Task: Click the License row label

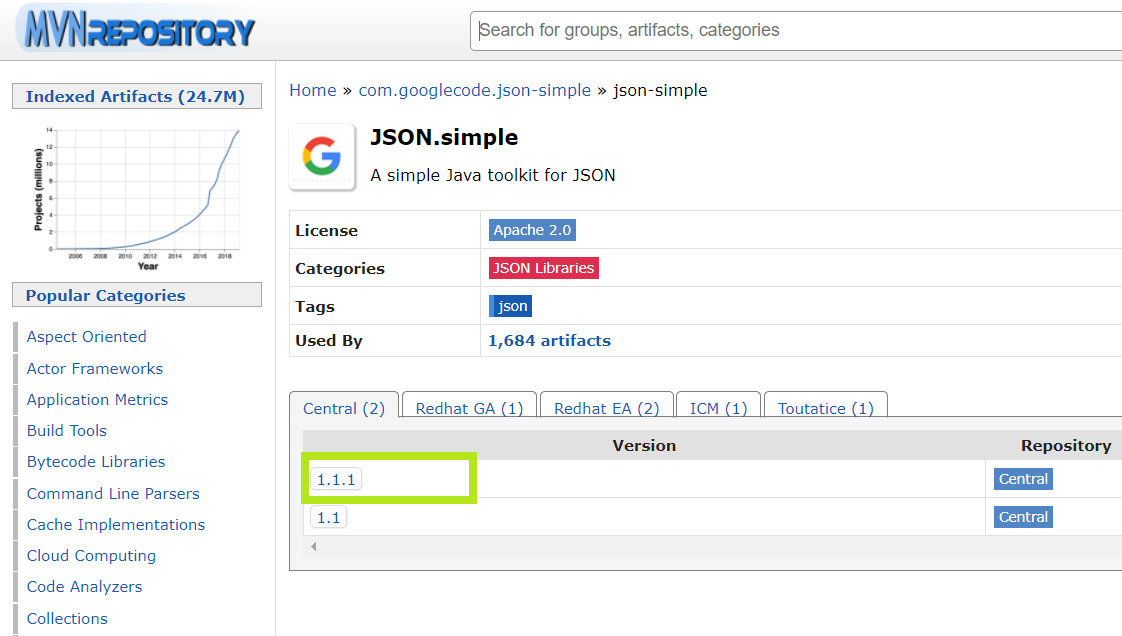Action: tap(326, 230)
